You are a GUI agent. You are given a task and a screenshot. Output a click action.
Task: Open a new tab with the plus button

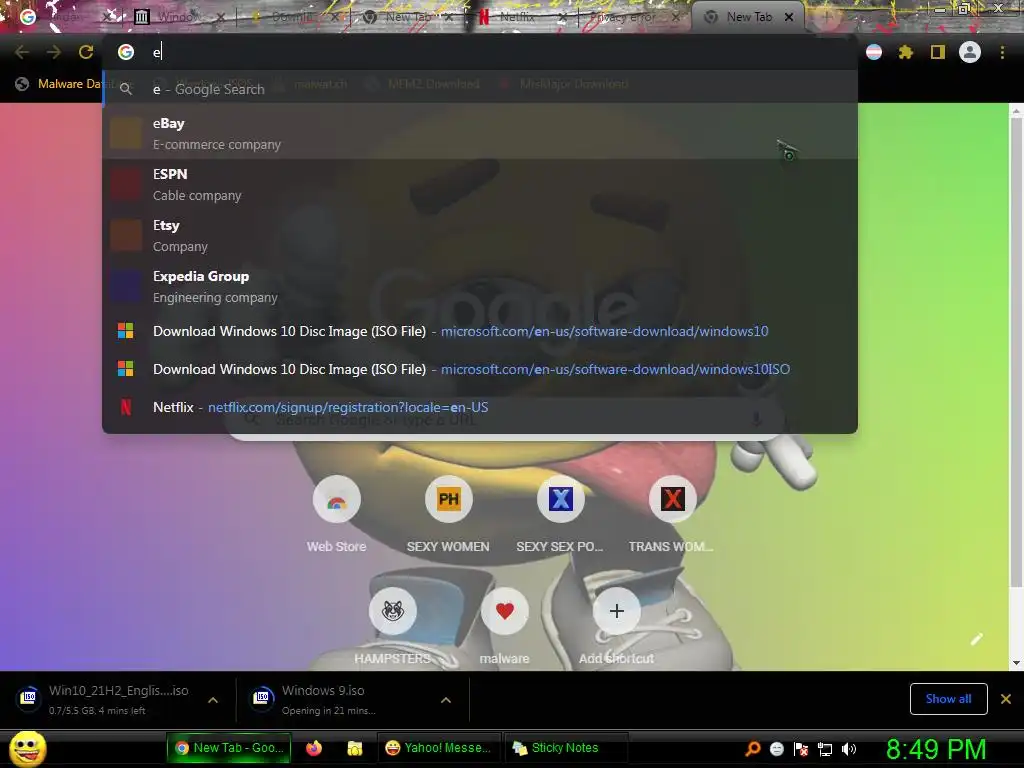coord(826,17)
